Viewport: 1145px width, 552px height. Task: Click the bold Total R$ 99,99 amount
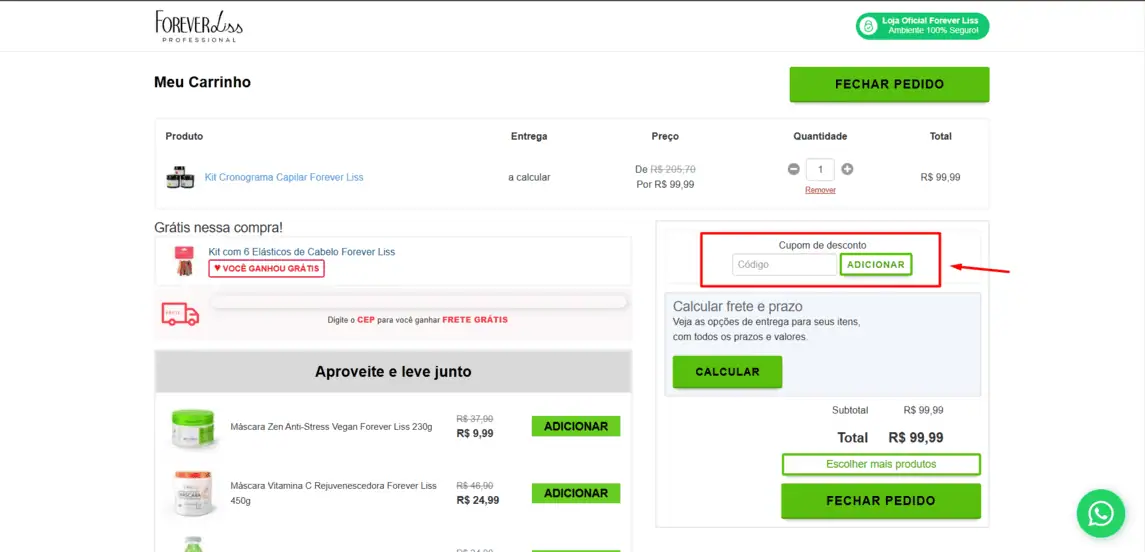coord(916,438)
